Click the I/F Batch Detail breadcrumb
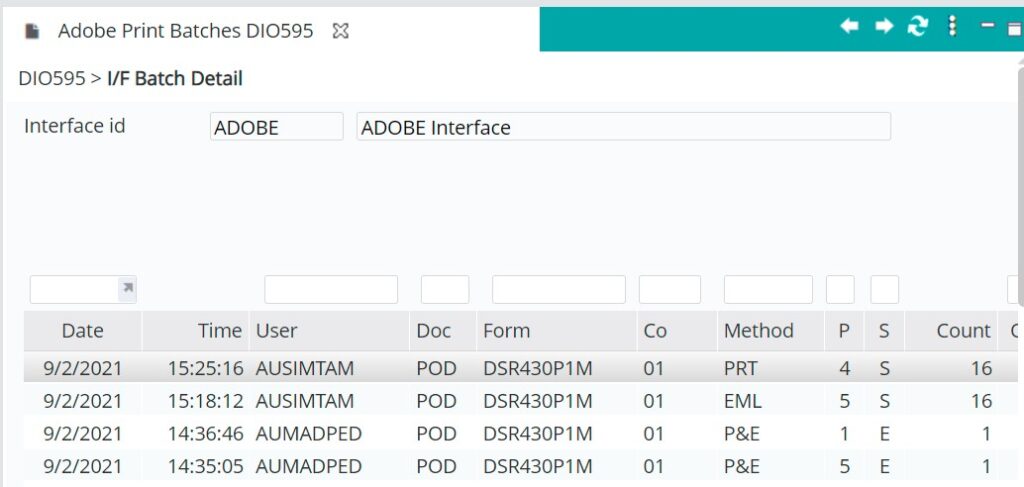1024x487 pixels. 175,78
